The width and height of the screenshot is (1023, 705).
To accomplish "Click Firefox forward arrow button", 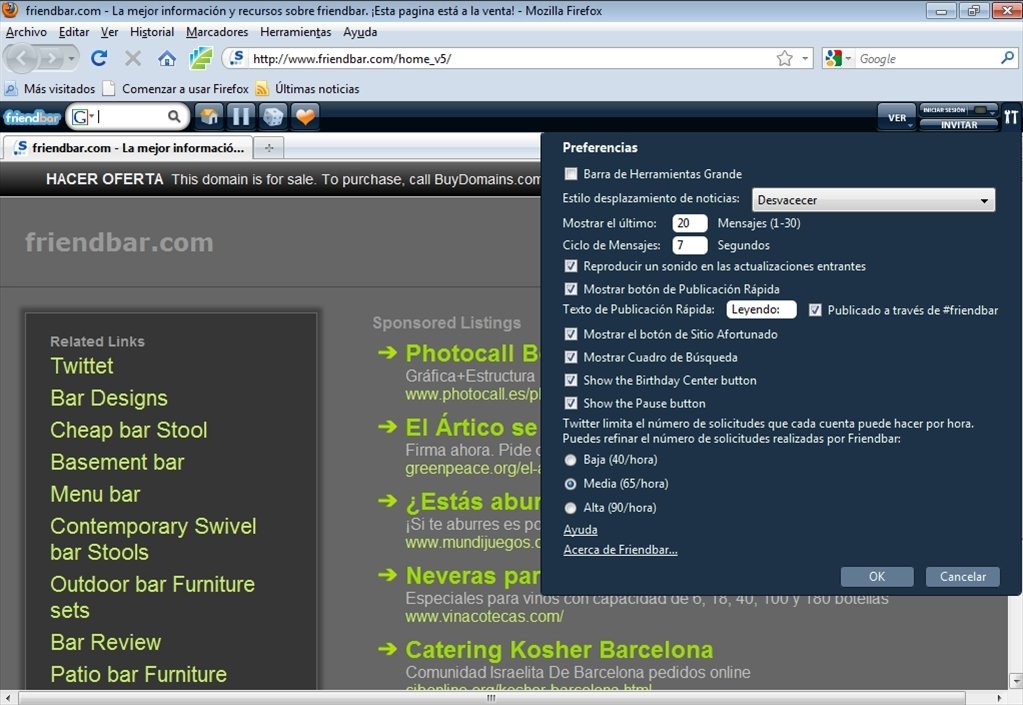I will (51, 59).
